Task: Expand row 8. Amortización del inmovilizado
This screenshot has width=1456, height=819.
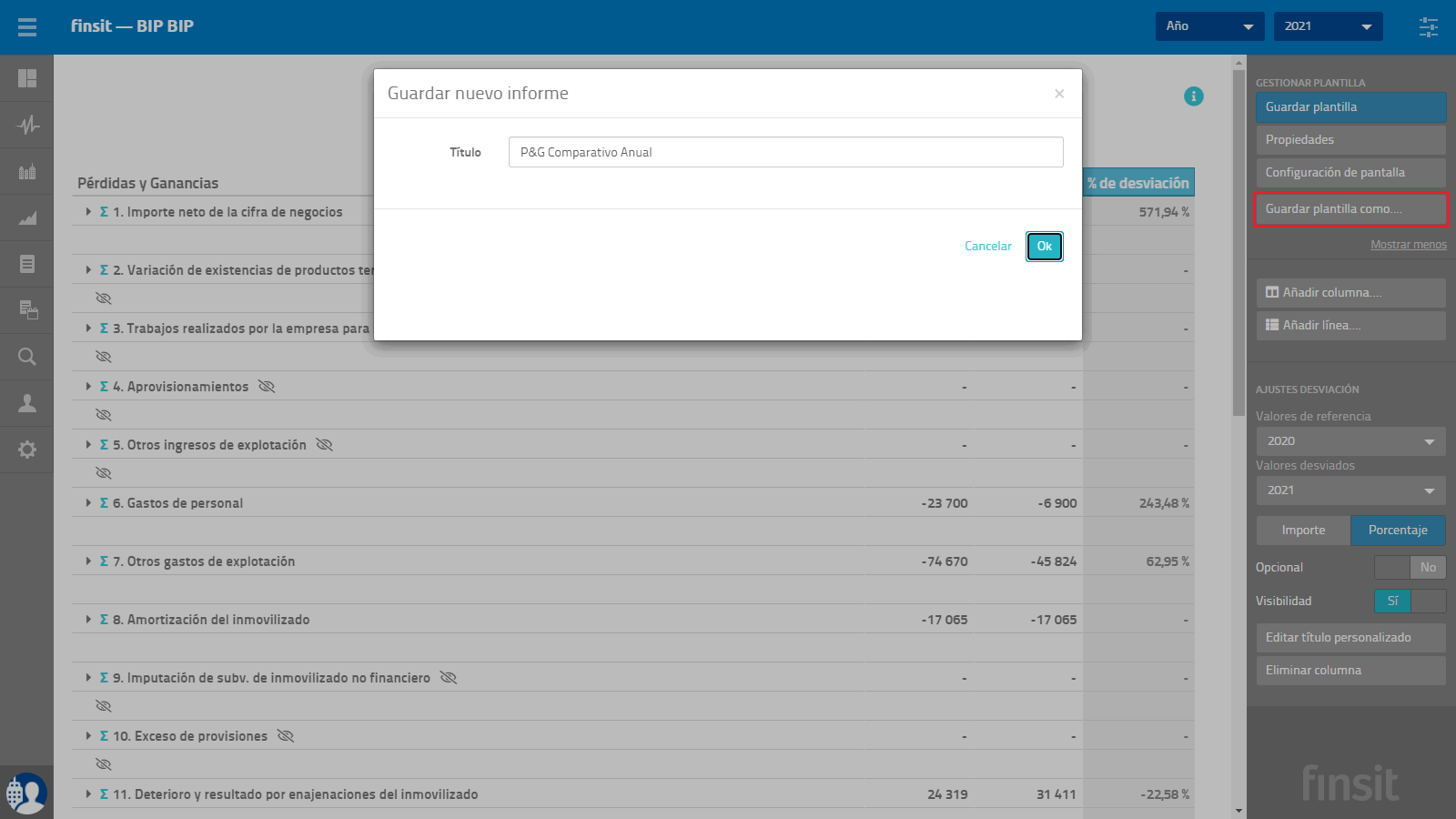Action: 88,620
